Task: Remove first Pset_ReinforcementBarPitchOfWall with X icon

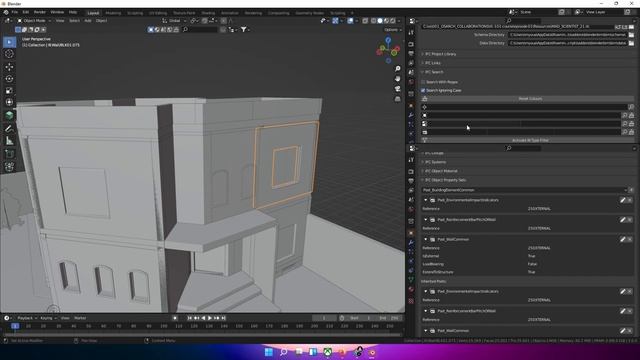Action: click(x=630, y=220)
